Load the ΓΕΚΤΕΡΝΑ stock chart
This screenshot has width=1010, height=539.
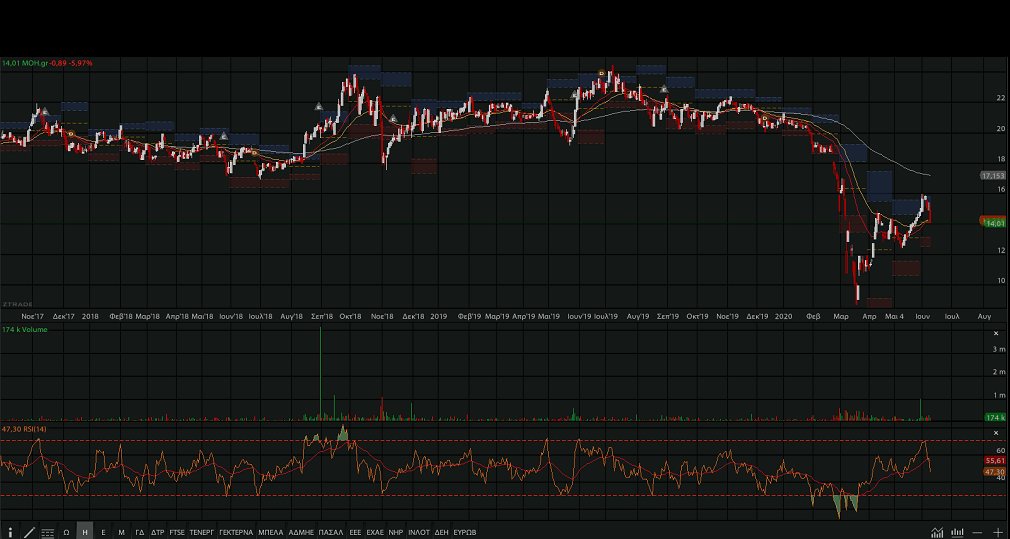pos(236,532)
